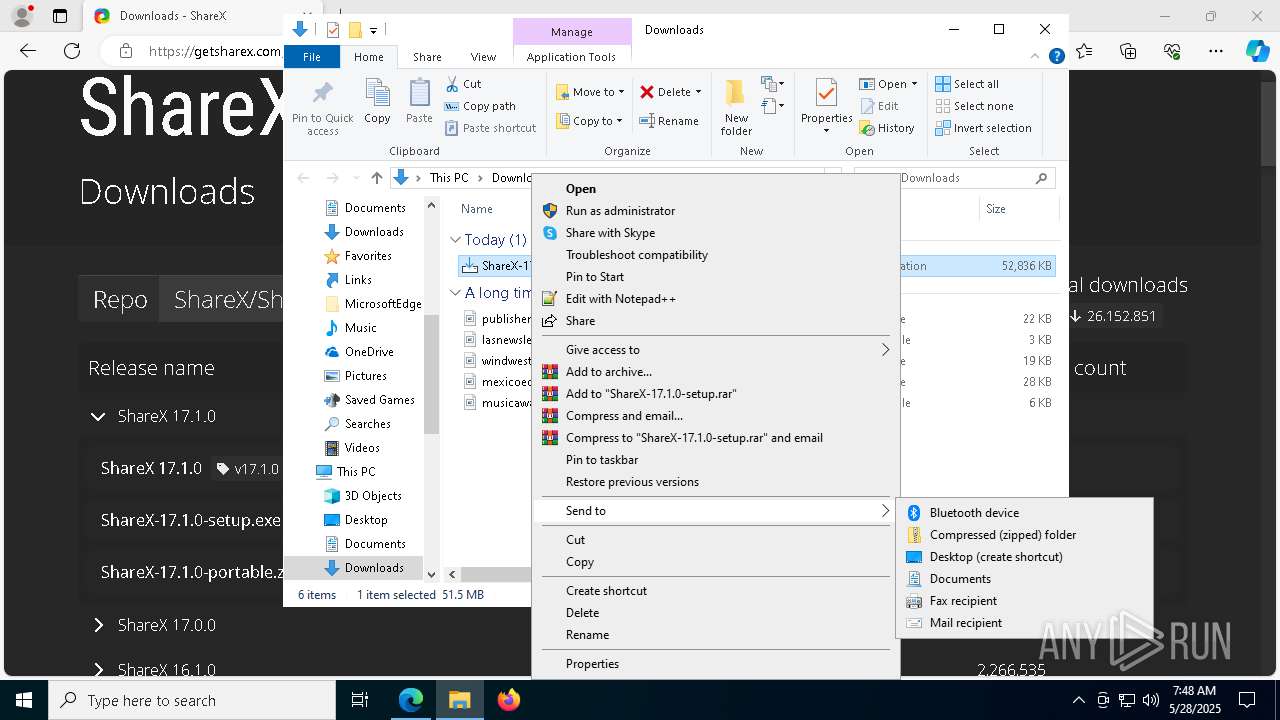Choose Run as administrator
Image resolution: width=1280 pixels, height=720 pixels.
tap(716, 211)
